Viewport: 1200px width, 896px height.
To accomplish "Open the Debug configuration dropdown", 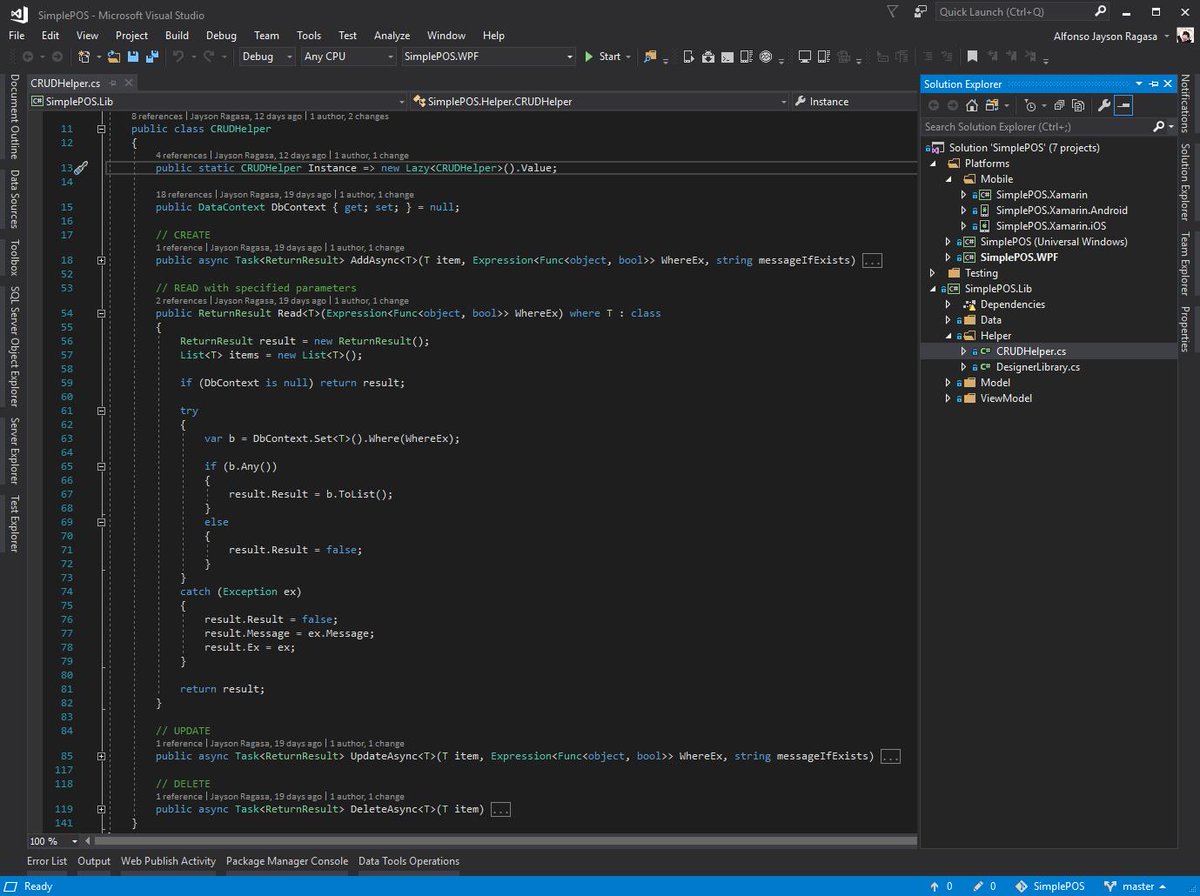I will (267, 57).
